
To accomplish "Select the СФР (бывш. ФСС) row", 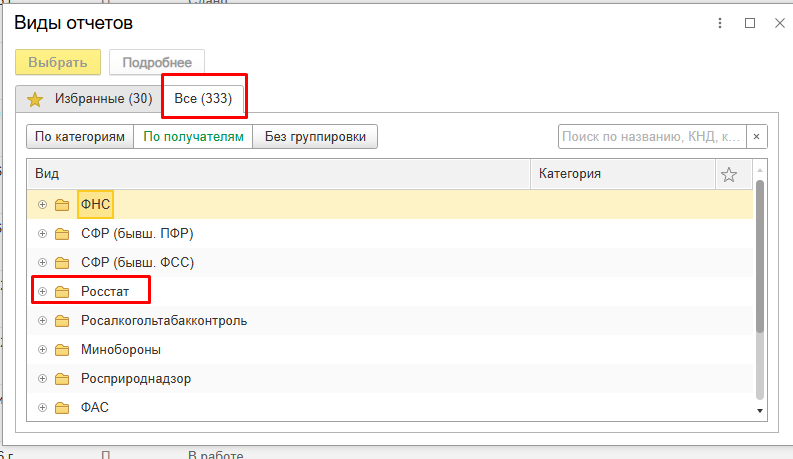I will [390, 263].
